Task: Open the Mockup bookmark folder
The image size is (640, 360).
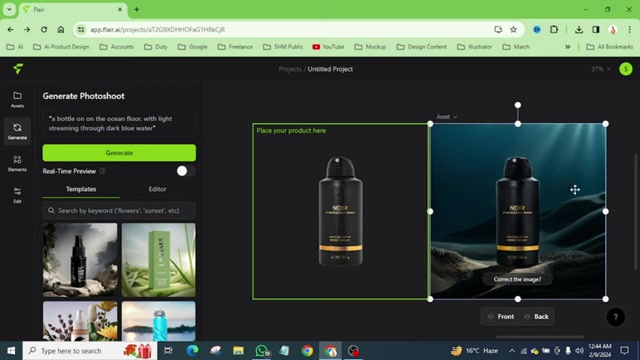Action: [x=370, y=47]
